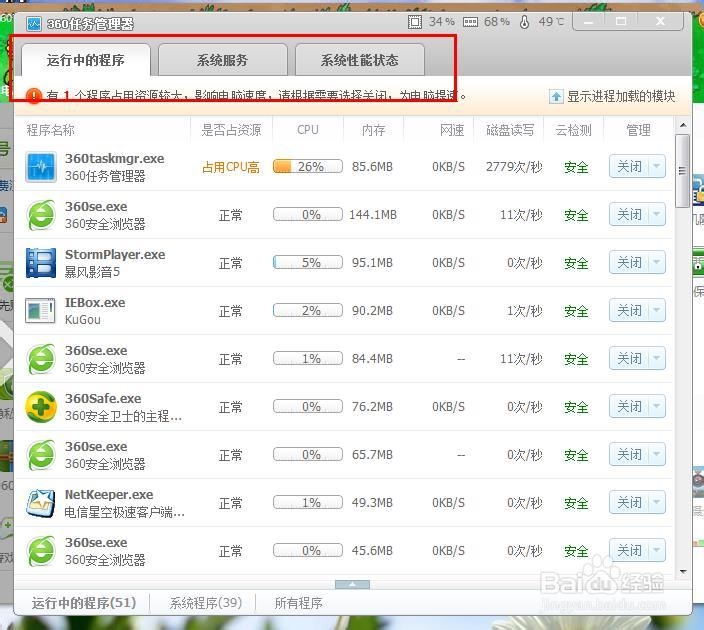Close NetKeeper.exe with its 关闭 button
Viewport: 704px width, 630px height.
tap(629, 502)
